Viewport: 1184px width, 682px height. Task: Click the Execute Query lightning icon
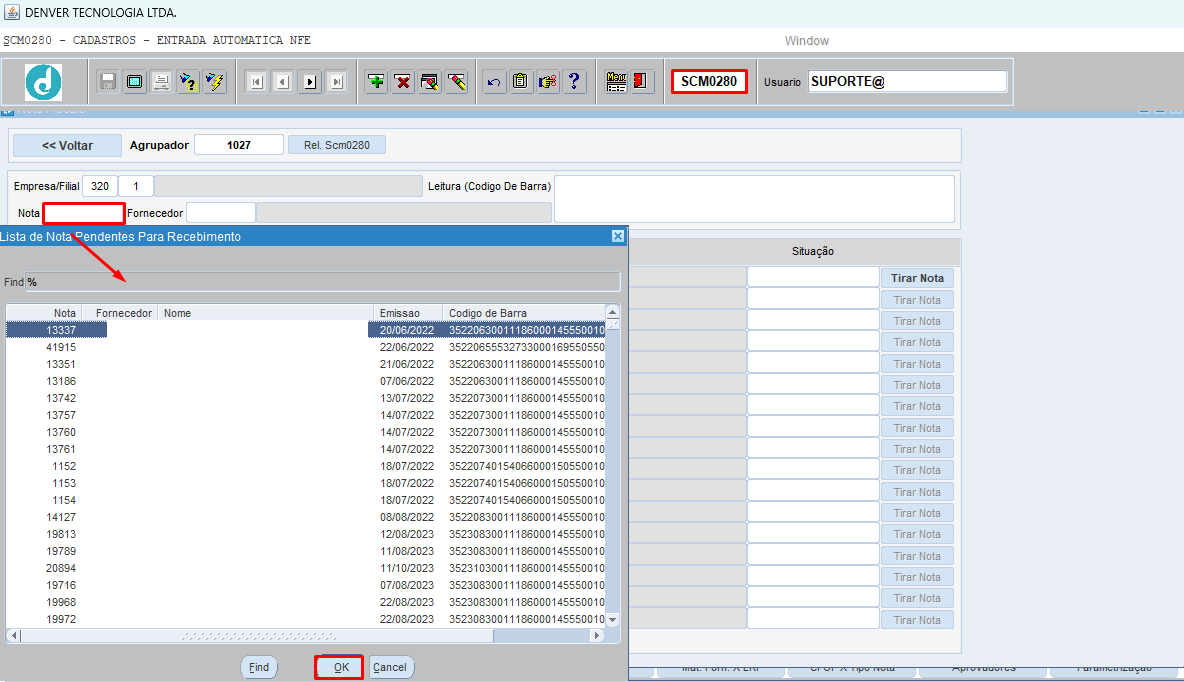click(x=215, y=82)
